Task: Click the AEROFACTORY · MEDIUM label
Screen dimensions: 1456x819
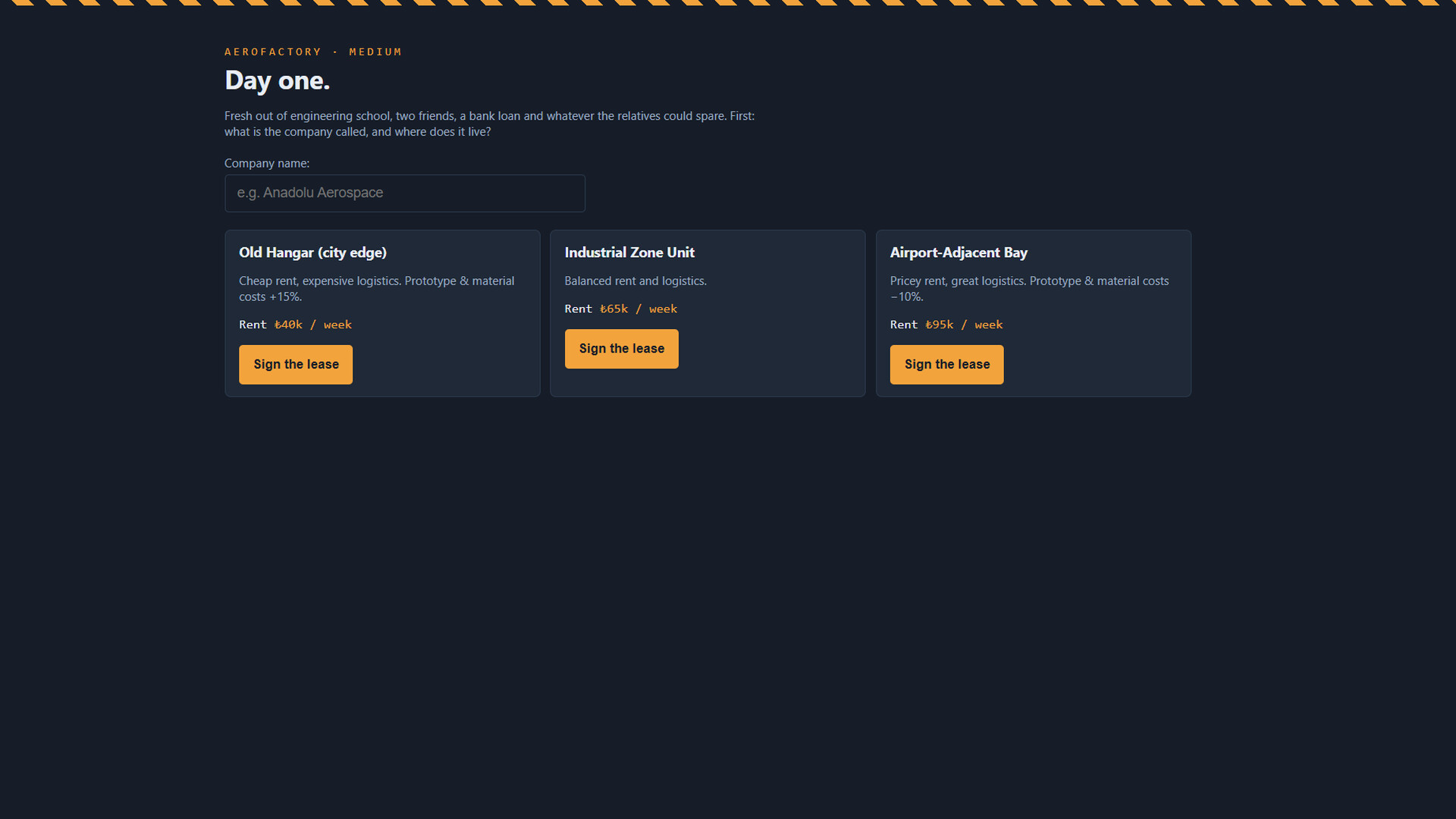Action: (313, 52)
